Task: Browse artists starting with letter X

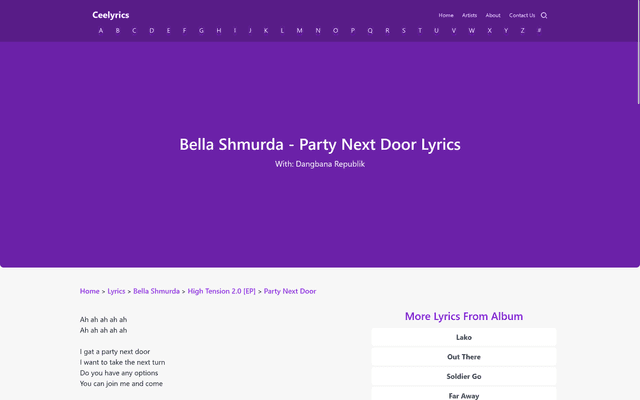Action: point(489,31)
